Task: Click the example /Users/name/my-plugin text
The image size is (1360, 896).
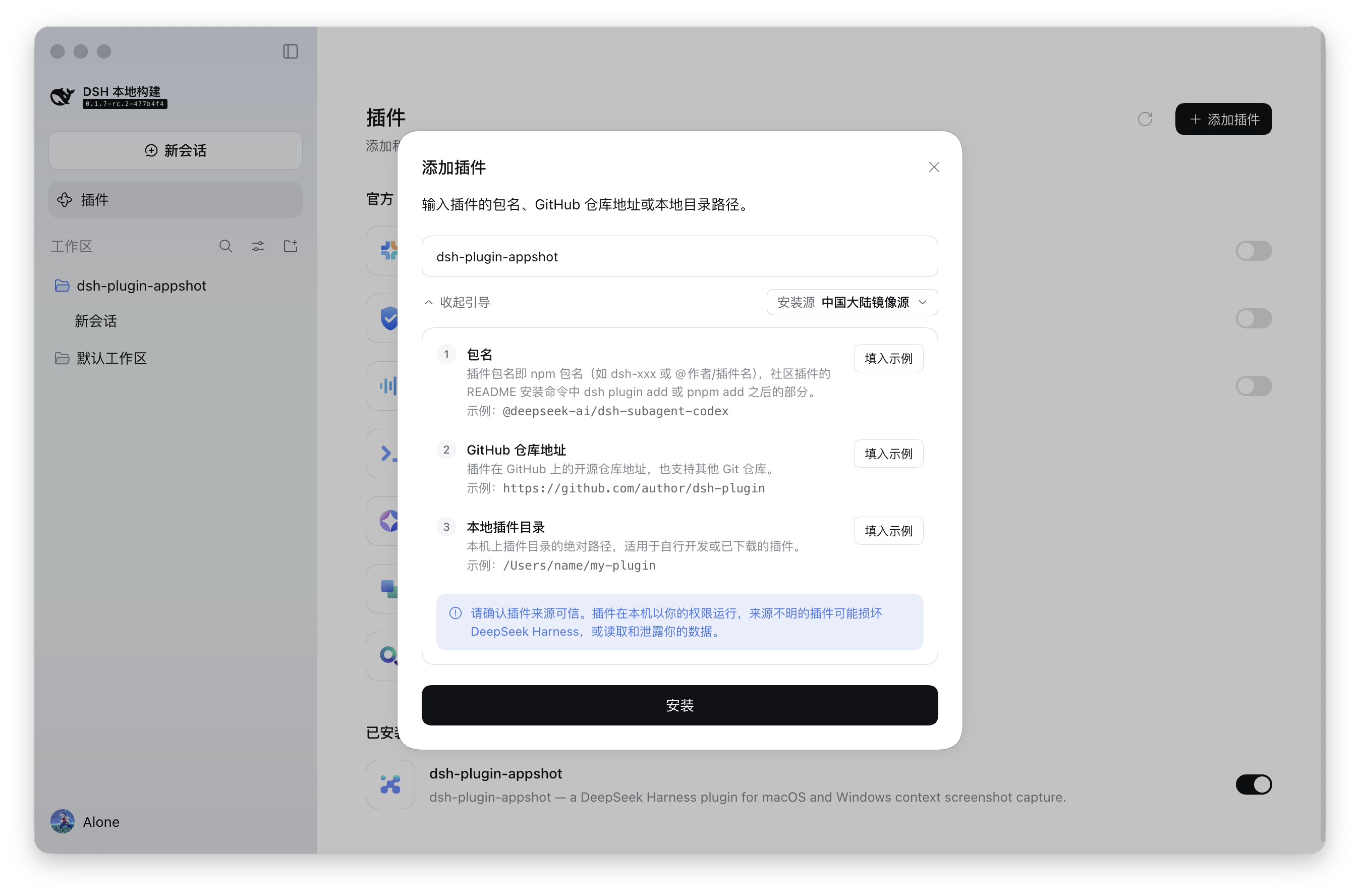Action: pyautogui.click(x=579, y=565)
